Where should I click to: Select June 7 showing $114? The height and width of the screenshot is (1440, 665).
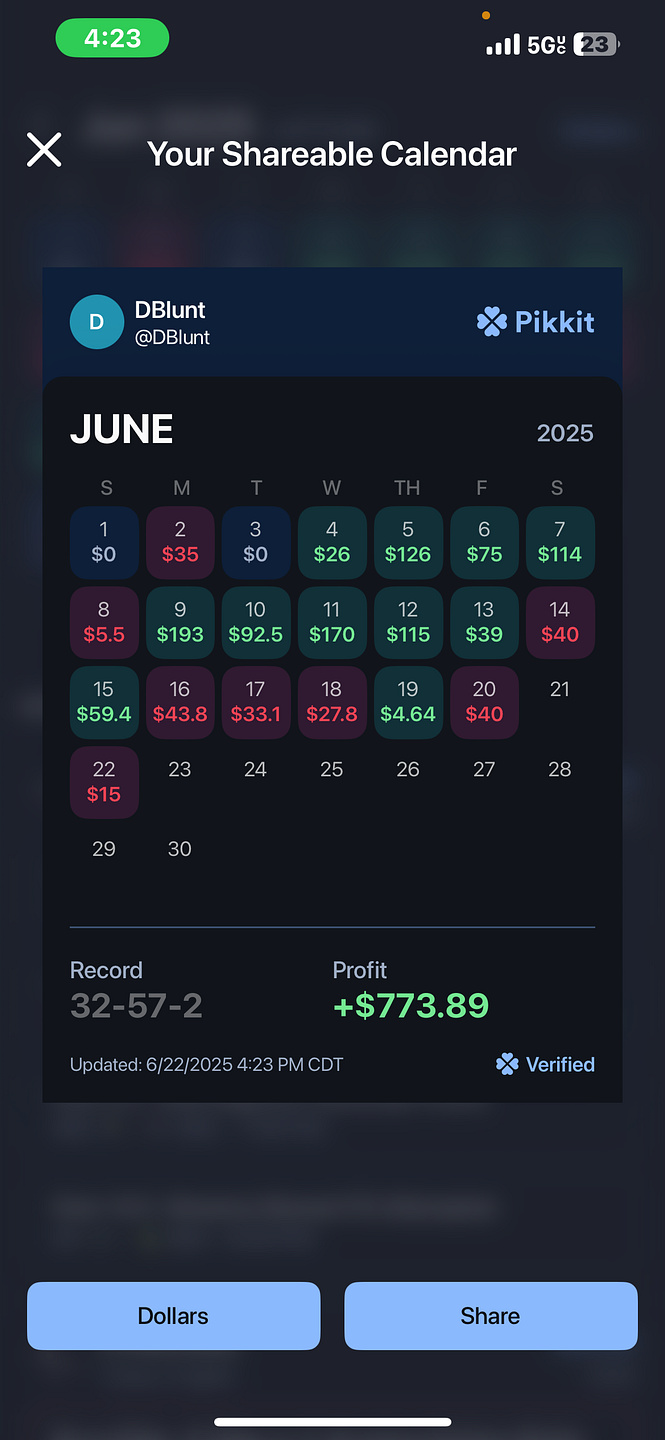[560, 542]
